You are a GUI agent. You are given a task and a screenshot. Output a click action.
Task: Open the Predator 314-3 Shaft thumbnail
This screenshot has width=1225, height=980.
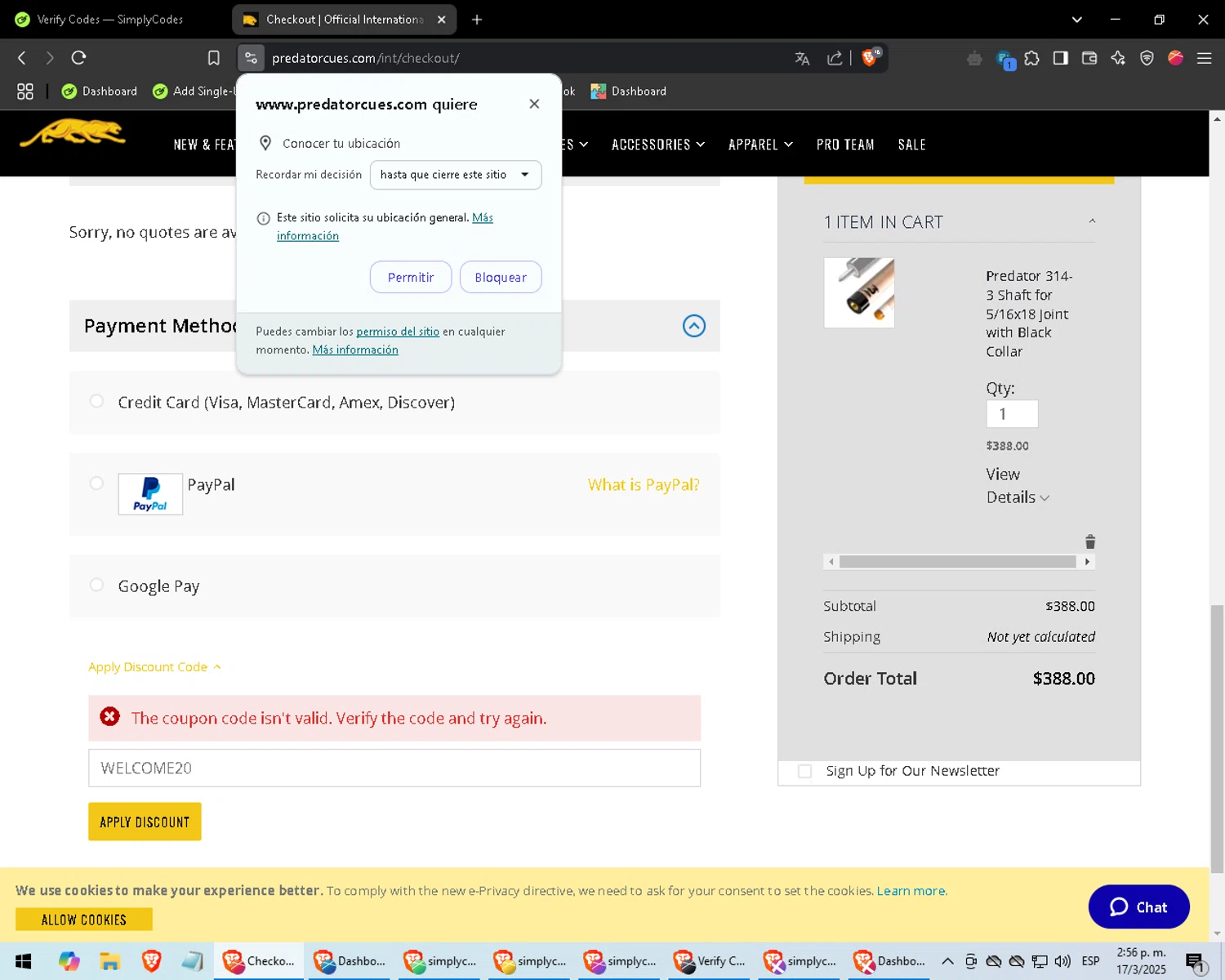[x=859, y=292]
